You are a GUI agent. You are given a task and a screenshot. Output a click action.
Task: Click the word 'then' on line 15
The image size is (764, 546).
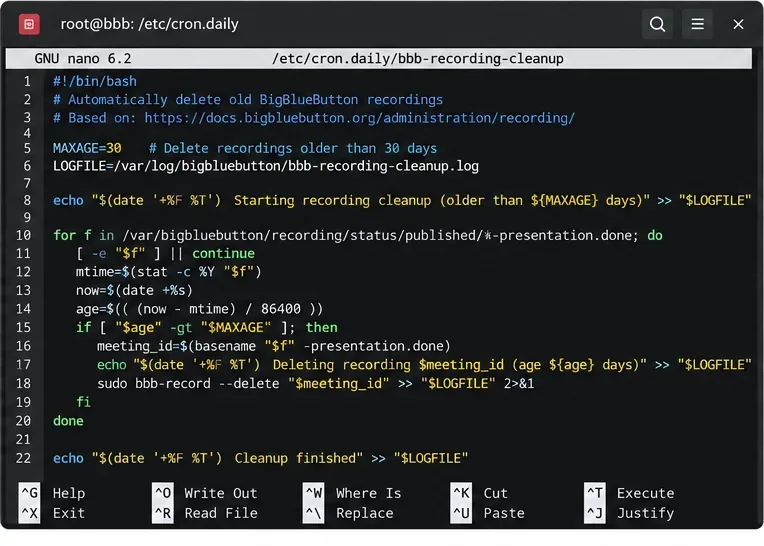322,327
